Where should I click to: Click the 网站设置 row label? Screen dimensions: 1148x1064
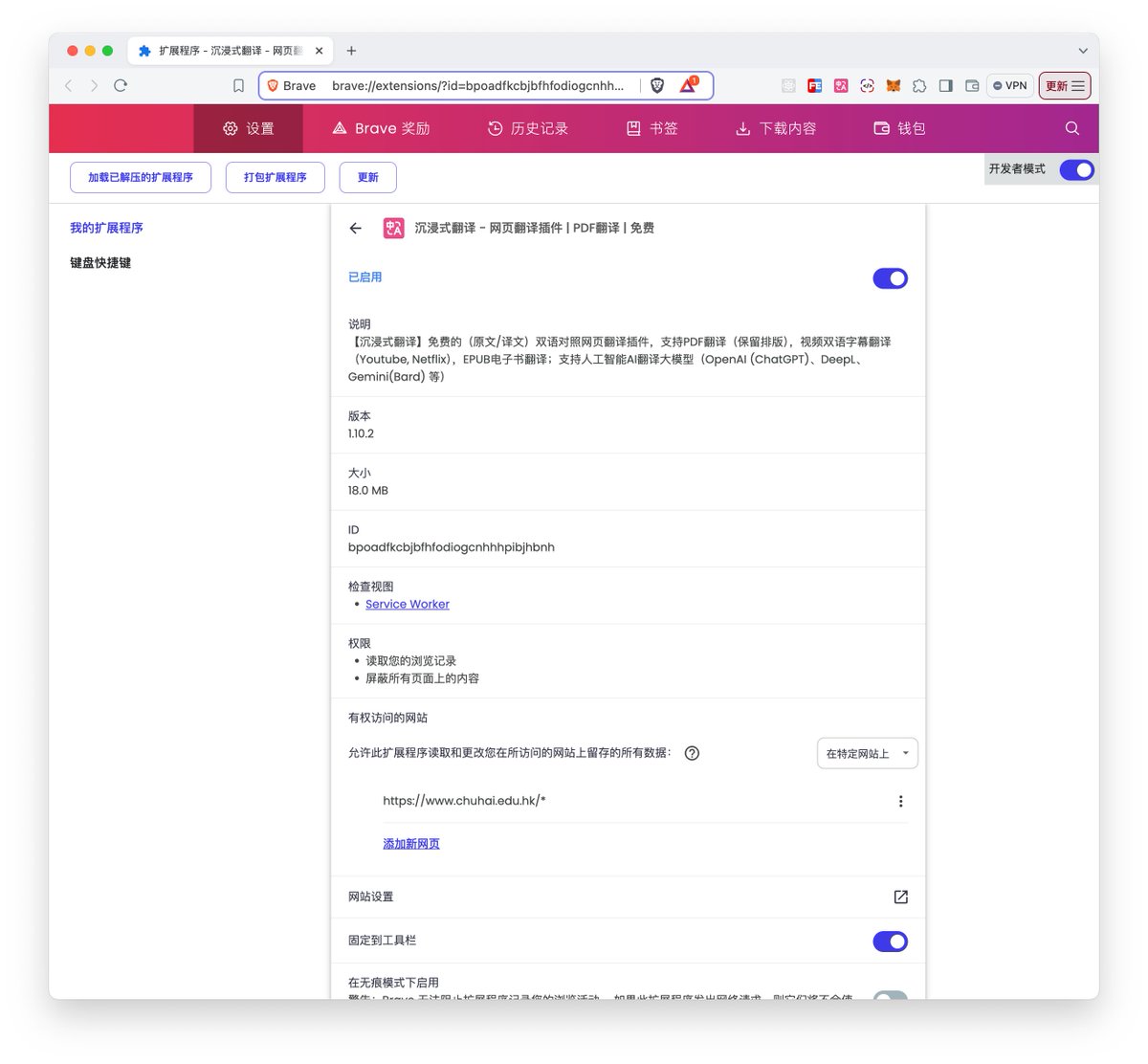click(371, 897)
